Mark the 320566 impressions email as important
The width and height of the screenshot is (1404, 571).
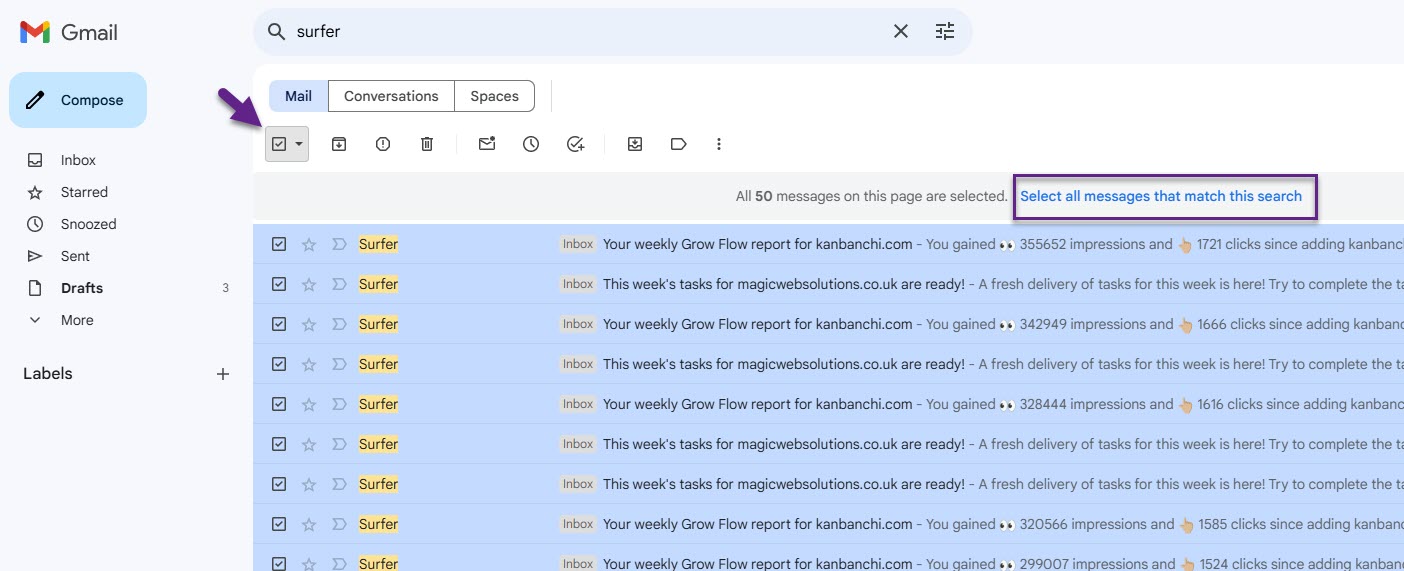tap(338, 524)
